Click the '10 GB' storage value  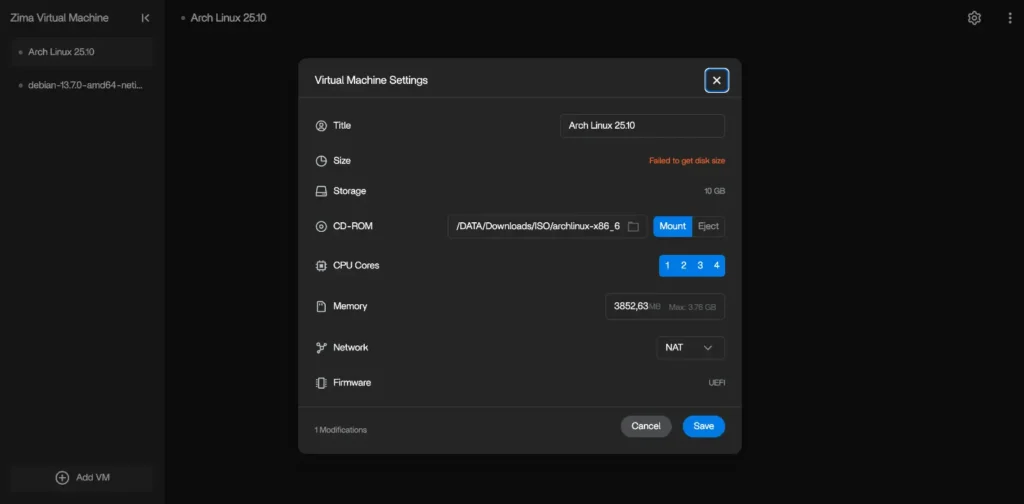pos(714,191)
